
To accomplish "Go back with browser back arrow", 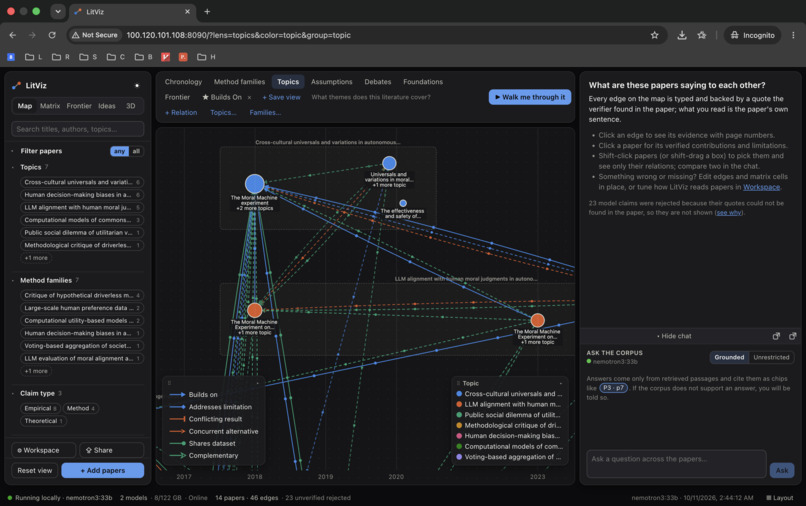I will point(13,35).
